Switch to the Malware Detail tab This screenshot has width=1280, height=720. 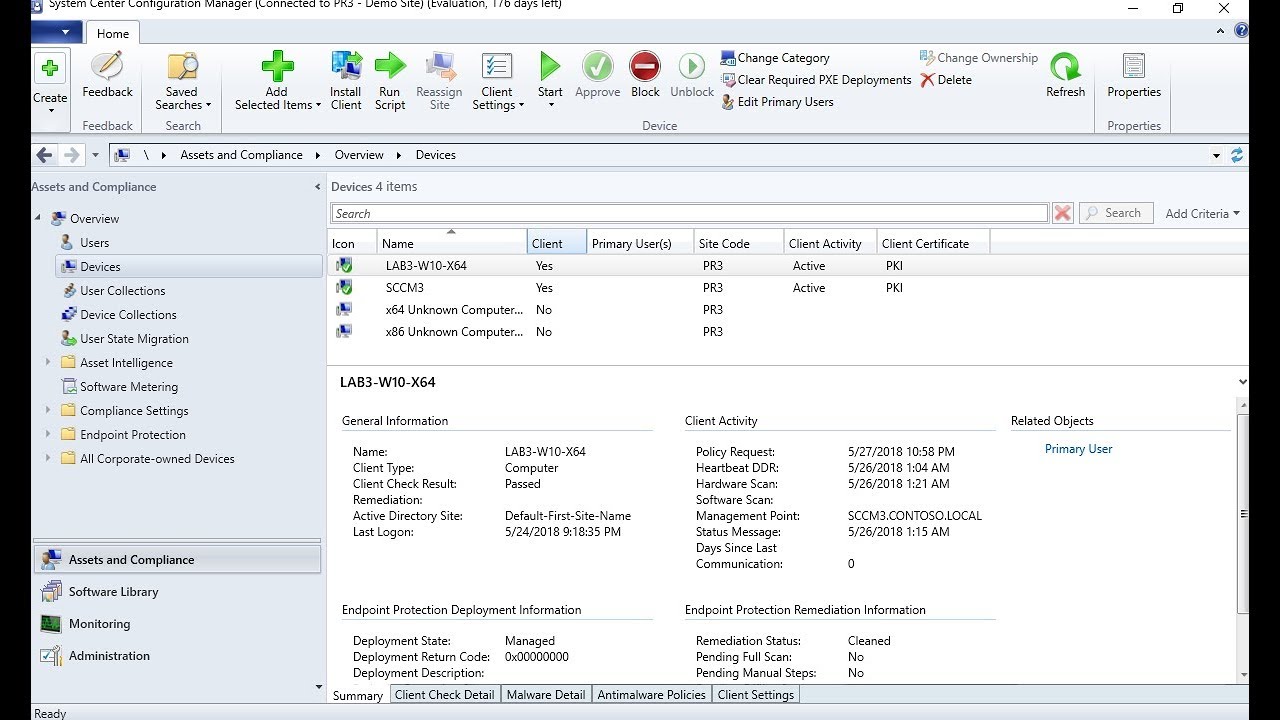click(x=546, y=695)
